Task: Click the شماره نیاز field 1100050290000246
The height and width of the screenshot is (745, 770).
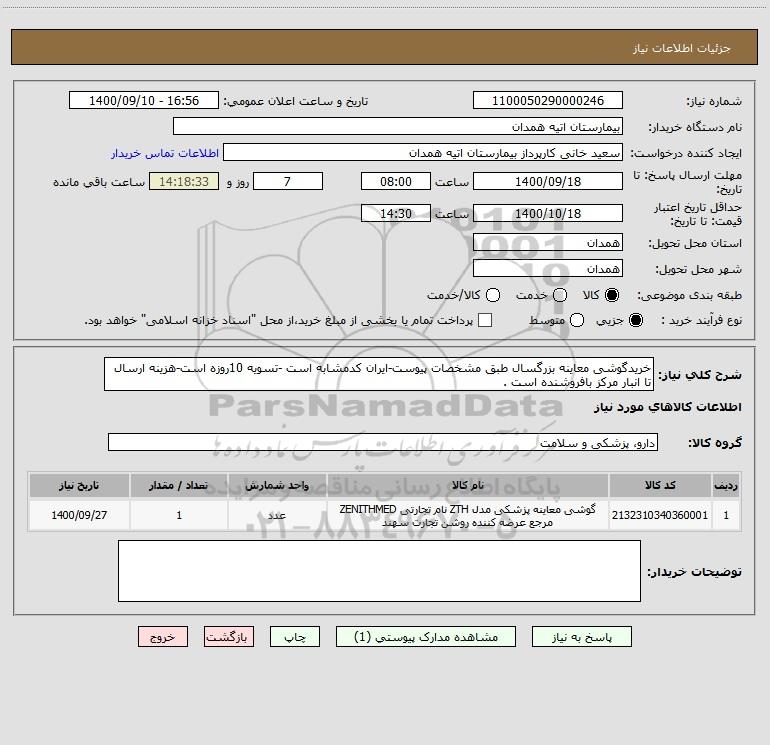Action: point(548,100)
